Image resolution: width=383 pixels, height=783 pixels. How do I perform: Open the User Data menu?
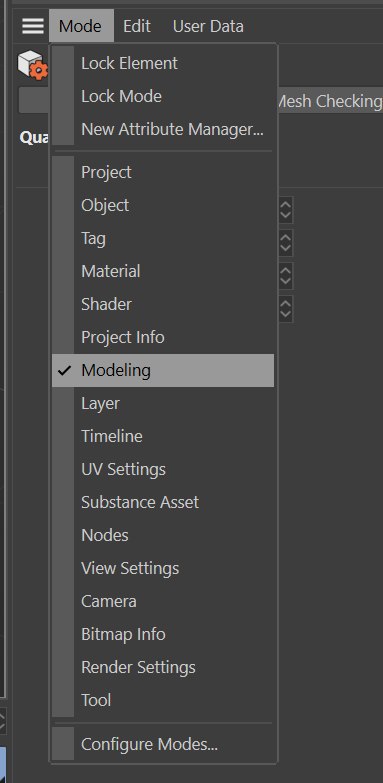[x=208, y=26]
